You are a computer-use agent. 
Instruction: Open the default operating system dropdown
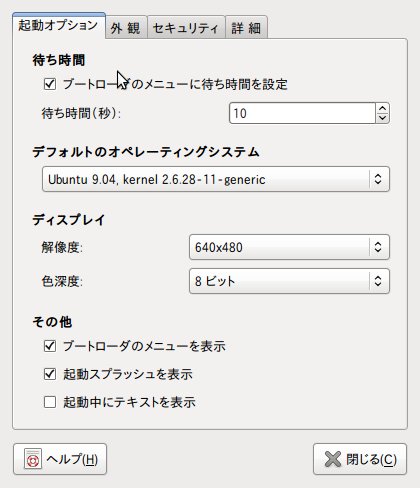pyautogui.click(x=216, y=179)
